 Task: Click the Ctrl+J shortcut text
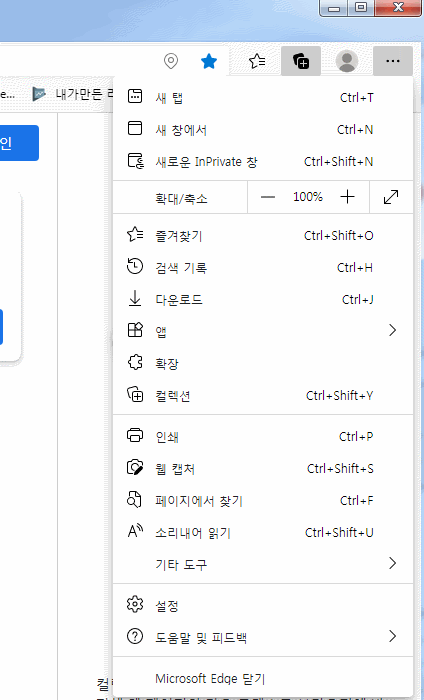357,300
